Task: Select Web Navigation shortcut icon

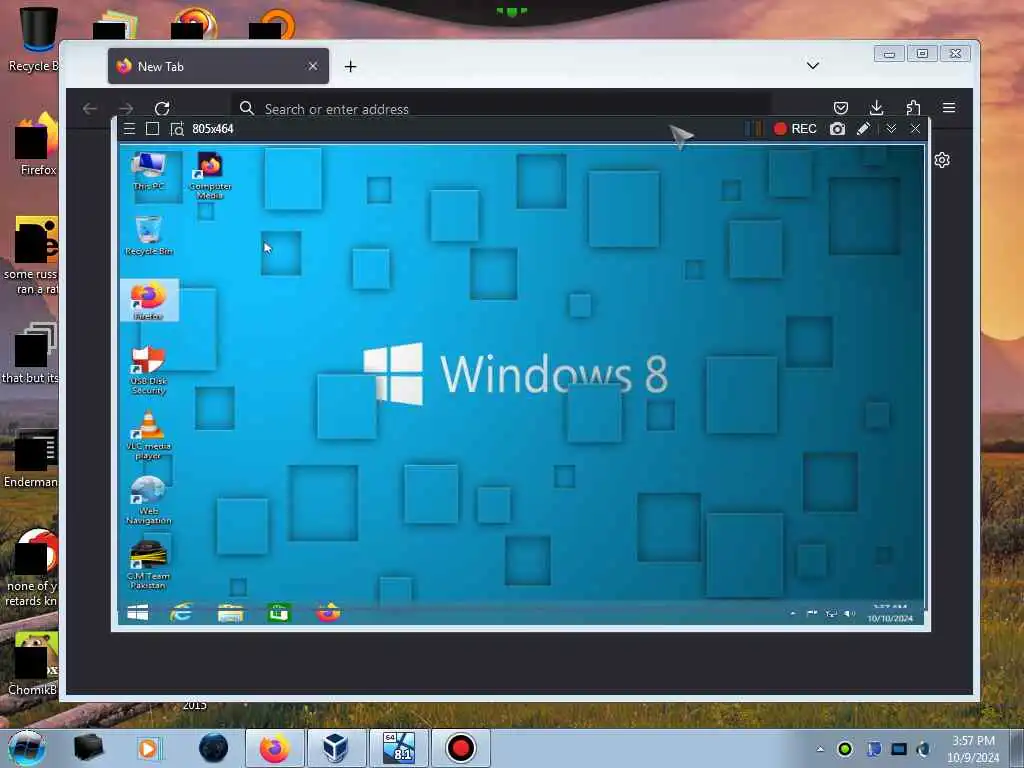Action: (149, 500)
